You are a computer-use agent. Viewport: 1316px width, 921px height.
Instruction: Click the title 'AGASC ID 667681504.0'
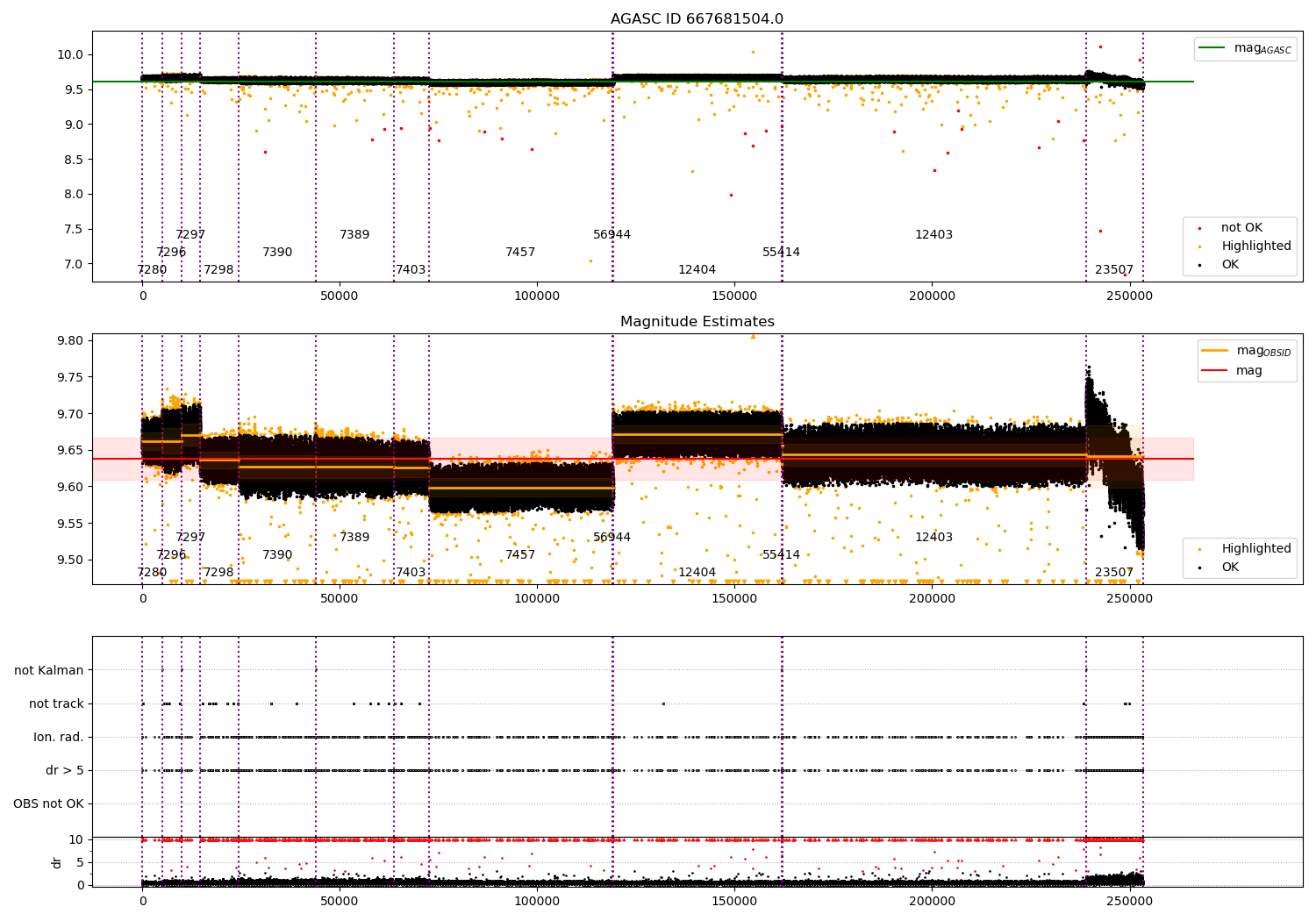pos(697,19)
